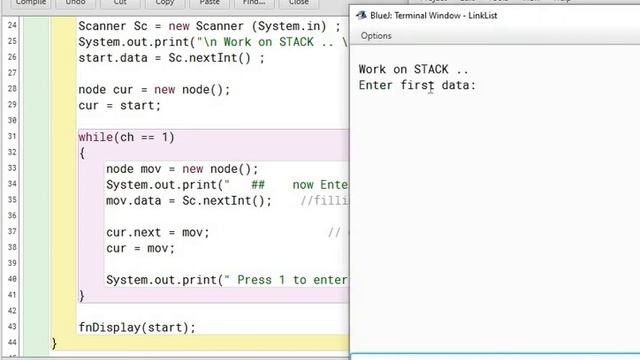Click the 'node mov = new node();' code line

182,169
